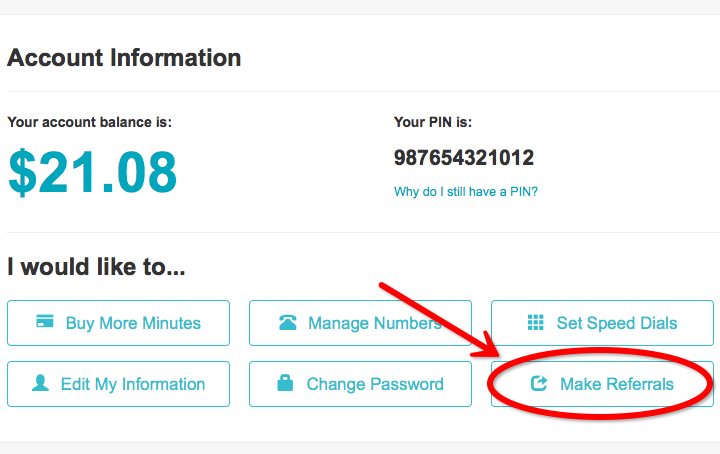720x454 pixels.
Task: Click the person silhouette icon
Action: (x=40, y=383)
